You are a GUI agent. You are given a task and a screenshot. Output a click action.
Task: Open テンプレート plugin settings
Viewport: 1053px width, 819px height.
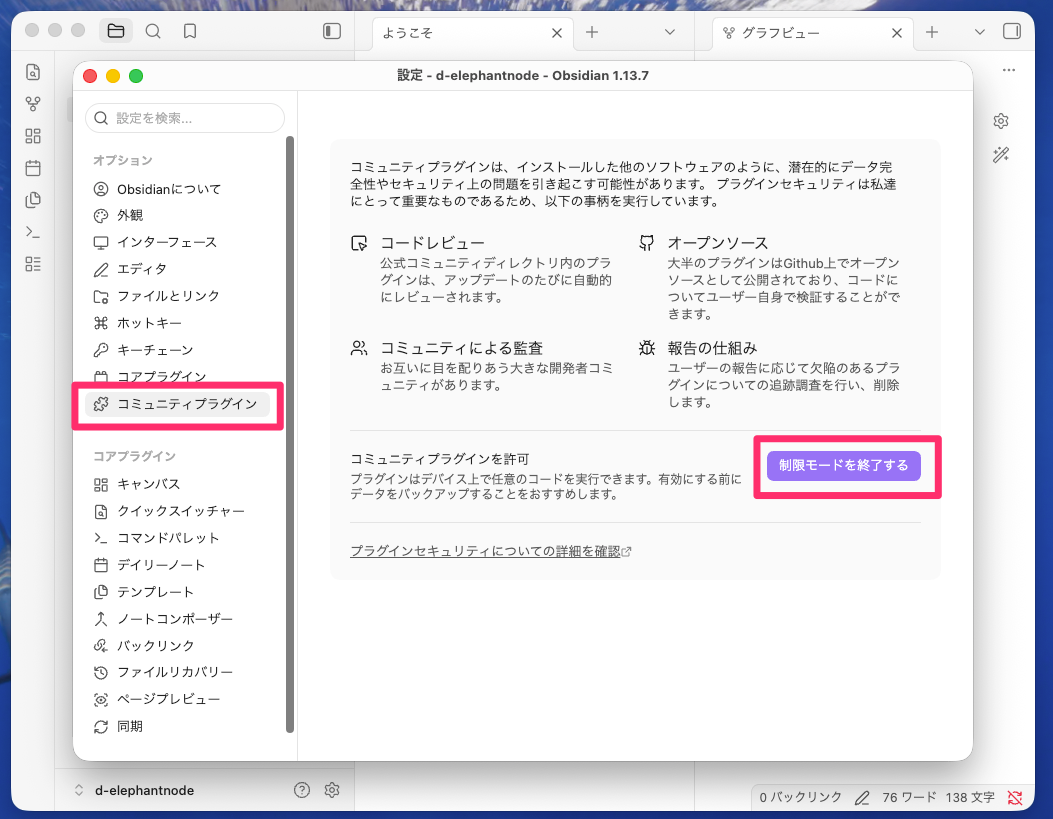coord(177,592)
